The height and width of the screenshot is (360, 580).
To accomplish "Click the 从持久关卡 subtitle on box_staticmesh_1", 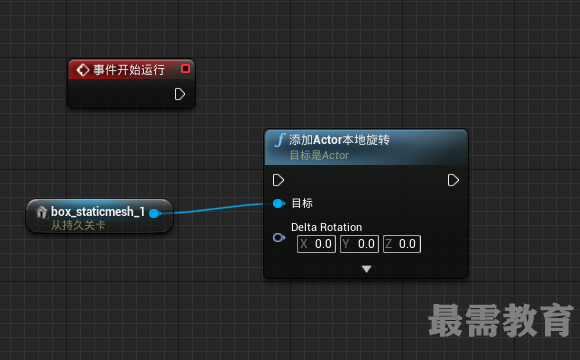I will [78, 225].
